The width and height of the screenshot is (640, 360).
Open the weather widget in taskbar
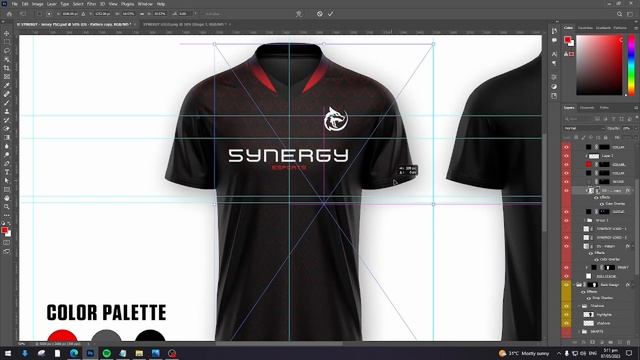(x=524, y=353)
